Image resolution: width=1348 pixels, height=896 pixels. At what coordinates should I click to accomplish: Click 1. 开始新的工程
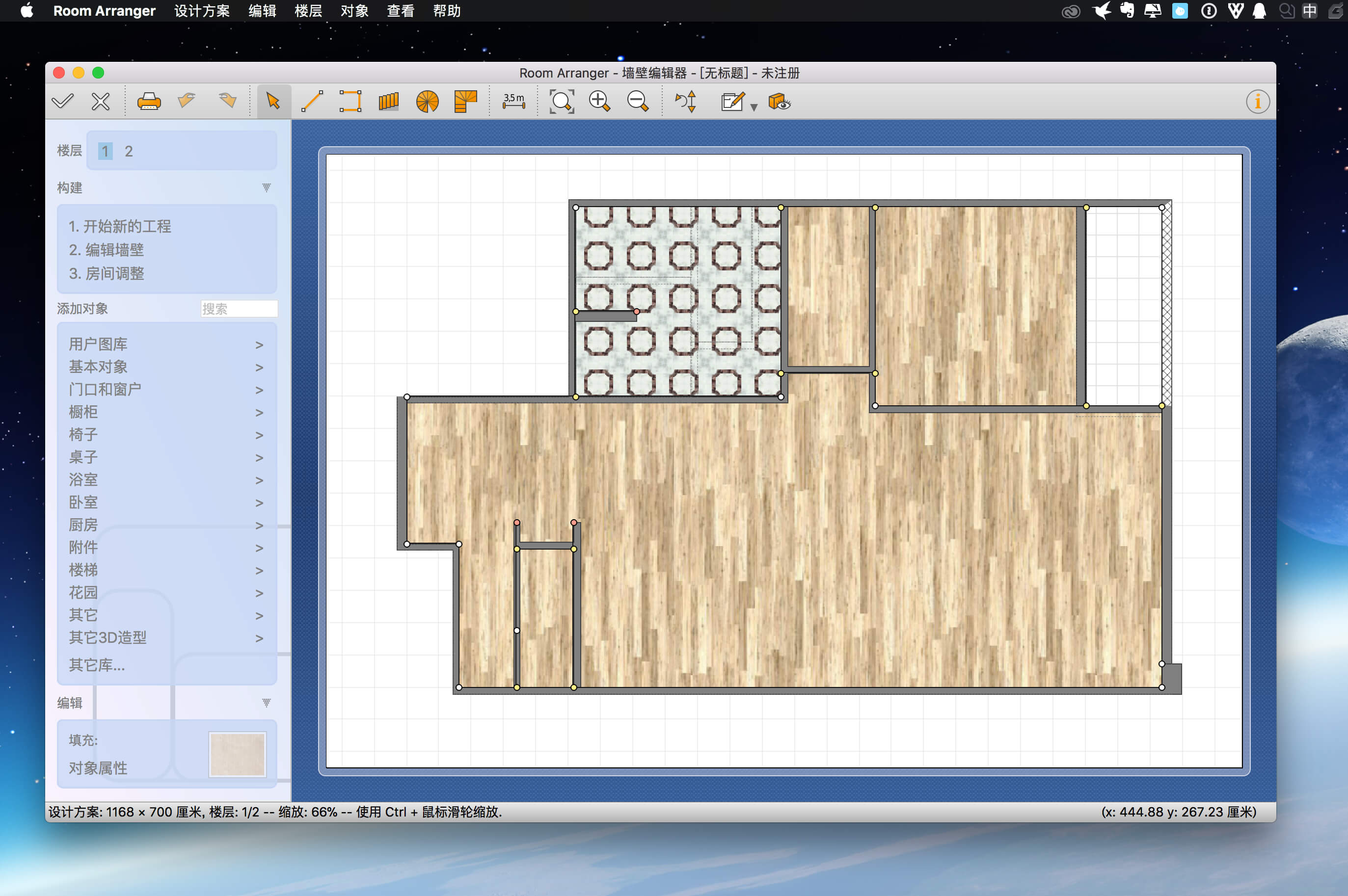(119, 226)
